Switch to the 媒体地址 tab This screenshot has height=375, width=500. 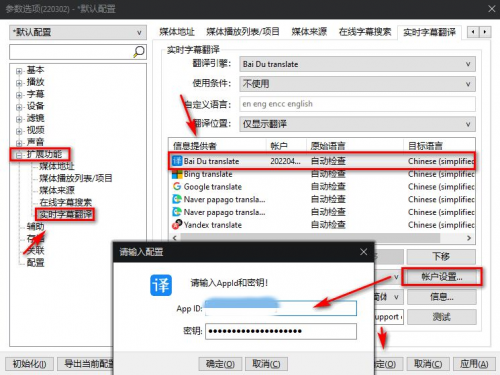pos(177,32)
